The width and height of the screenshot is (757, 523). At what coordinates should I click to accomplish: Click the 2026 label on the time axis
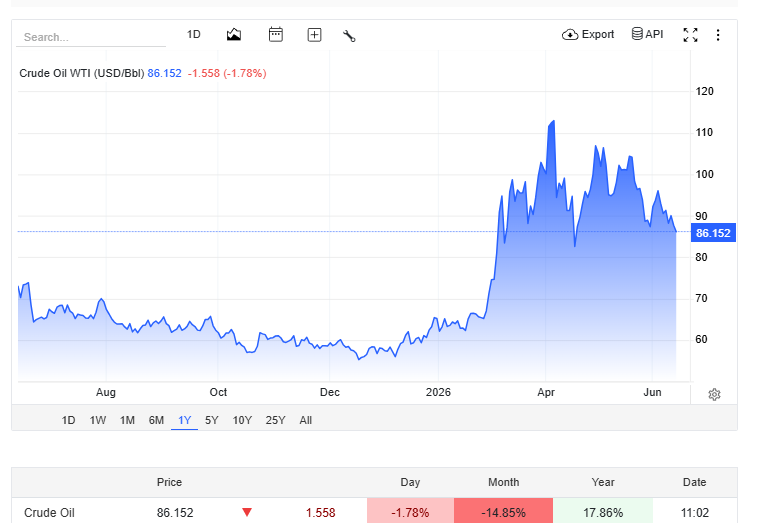(x=438, y=392)
